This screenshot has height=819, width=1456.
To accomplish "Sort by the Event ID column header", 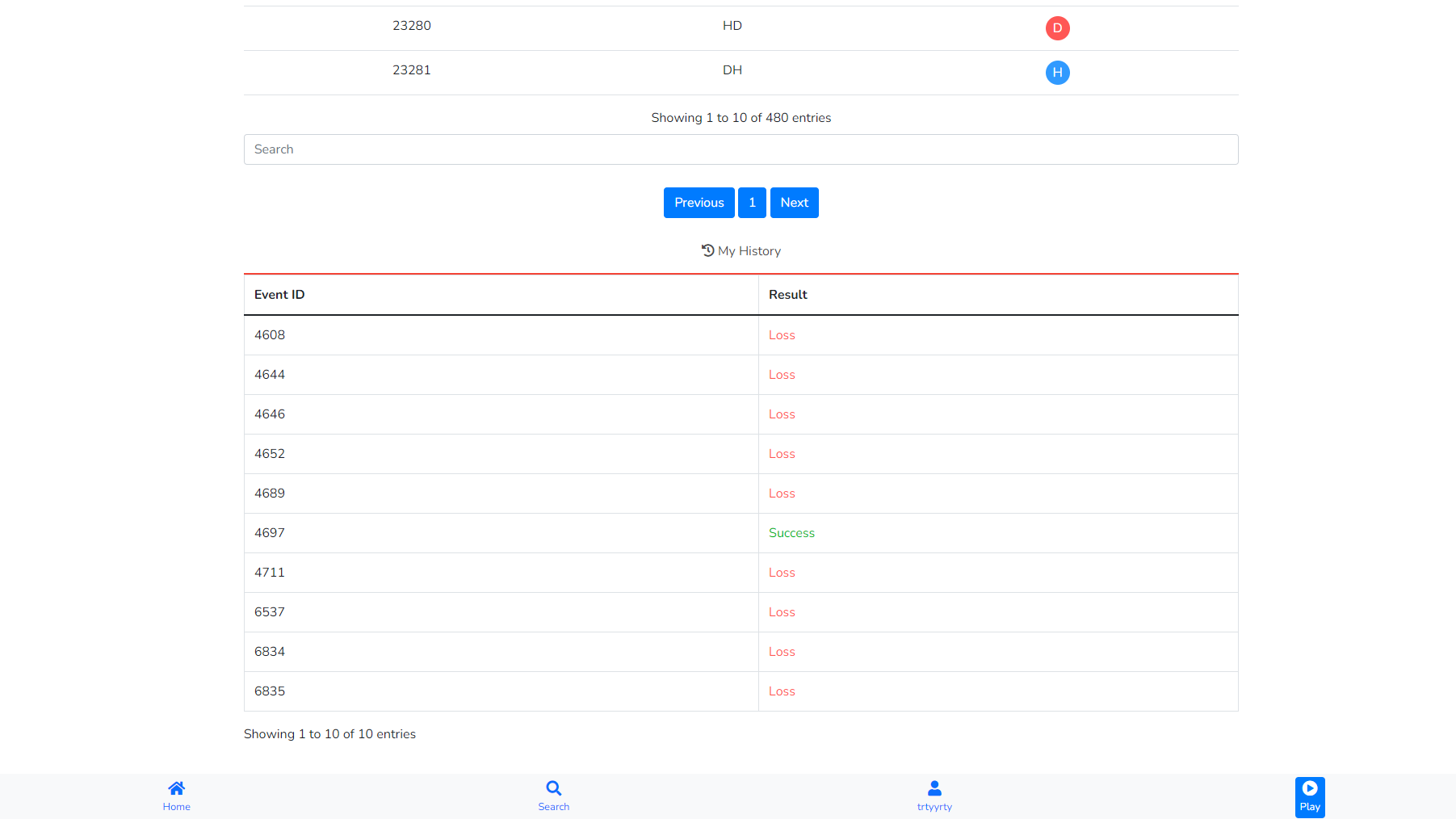I will (279, 294).
